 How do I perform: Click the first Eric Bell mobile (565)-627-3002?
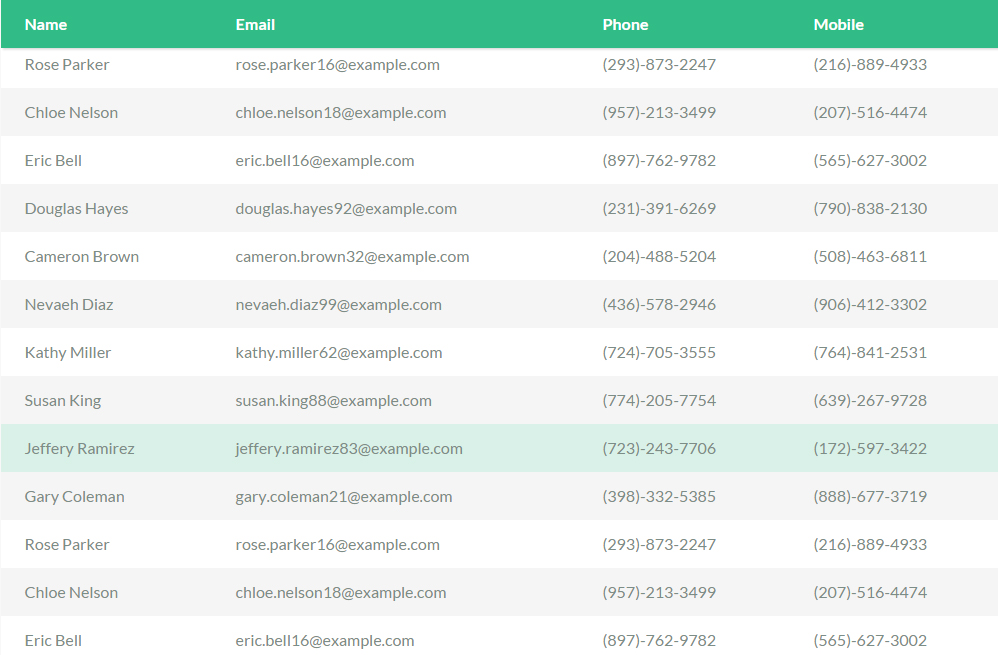870,160
